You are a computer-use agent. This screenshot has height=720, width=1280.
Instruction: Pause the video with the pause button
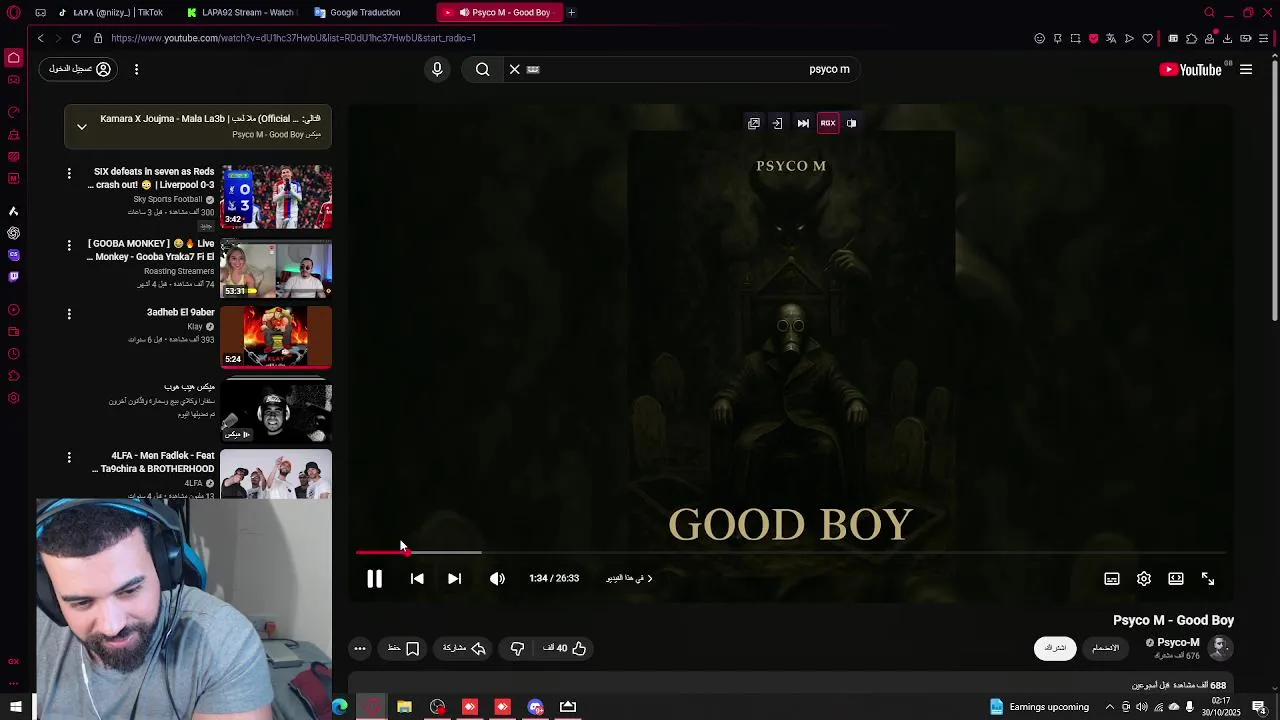pos(374,579)
